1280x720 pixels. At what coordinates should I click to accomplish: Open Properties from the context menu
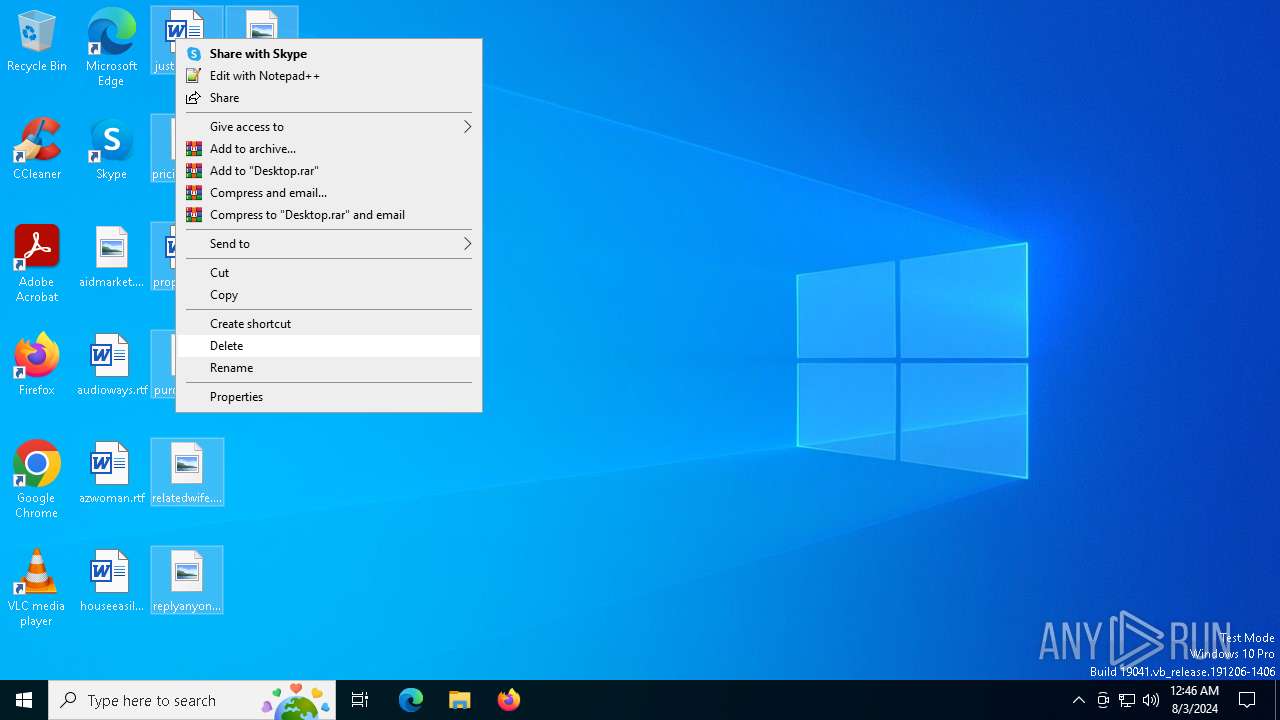click(329, 397)
